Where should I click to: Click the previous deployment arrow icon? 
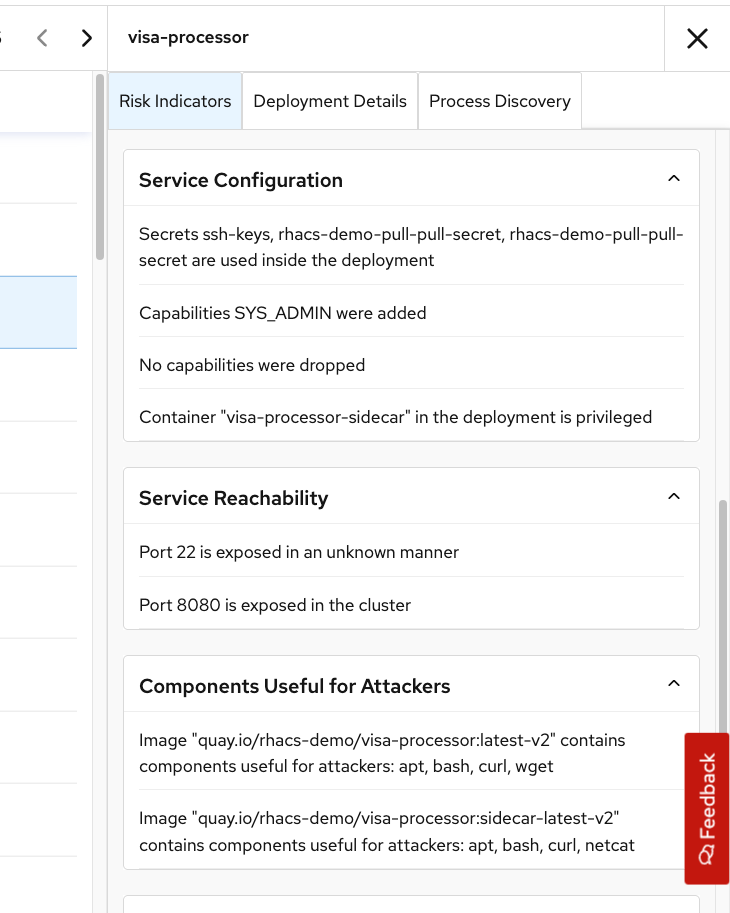click(x=42, y=38)
